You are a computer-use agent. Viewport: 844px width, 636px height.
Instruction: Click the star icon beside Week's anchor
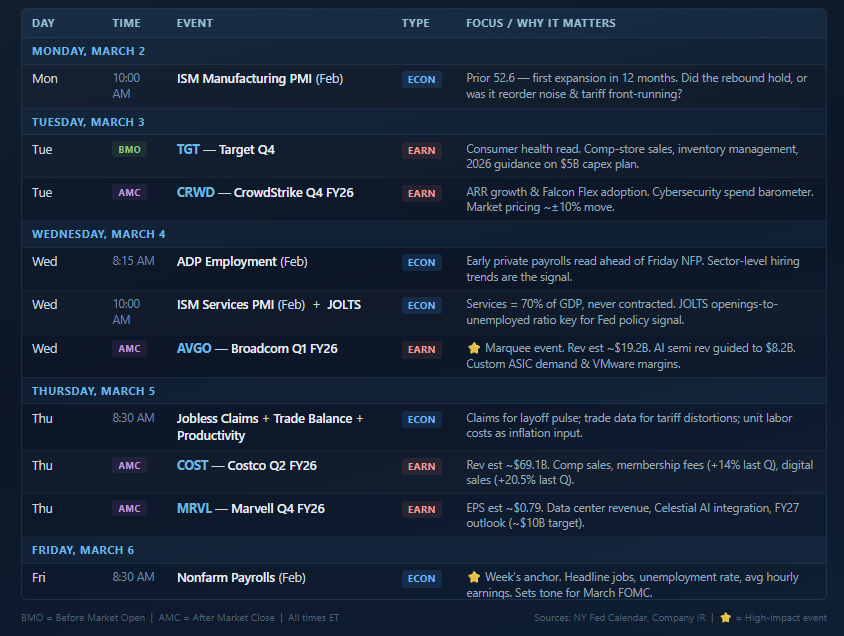[474, 577]
